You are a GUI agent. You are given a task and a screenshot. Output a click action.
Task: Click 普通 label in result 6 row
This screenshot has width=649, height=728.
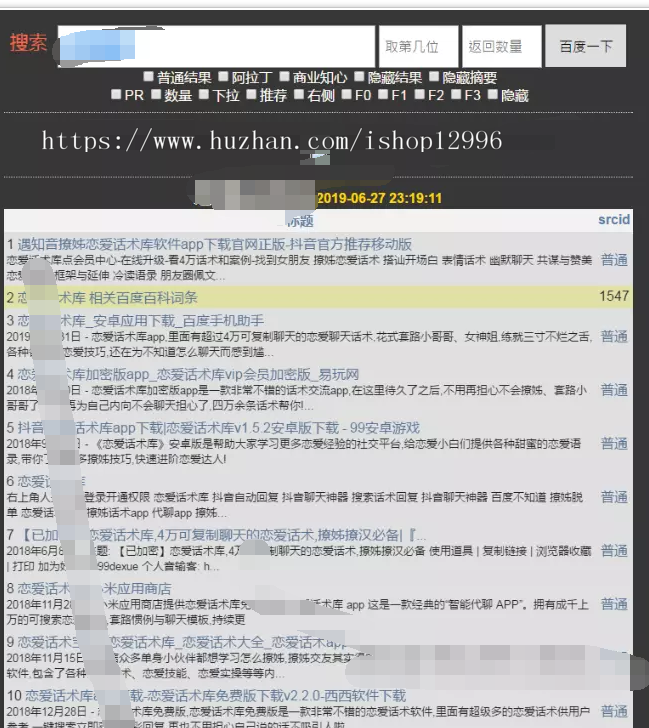point(614,497)
